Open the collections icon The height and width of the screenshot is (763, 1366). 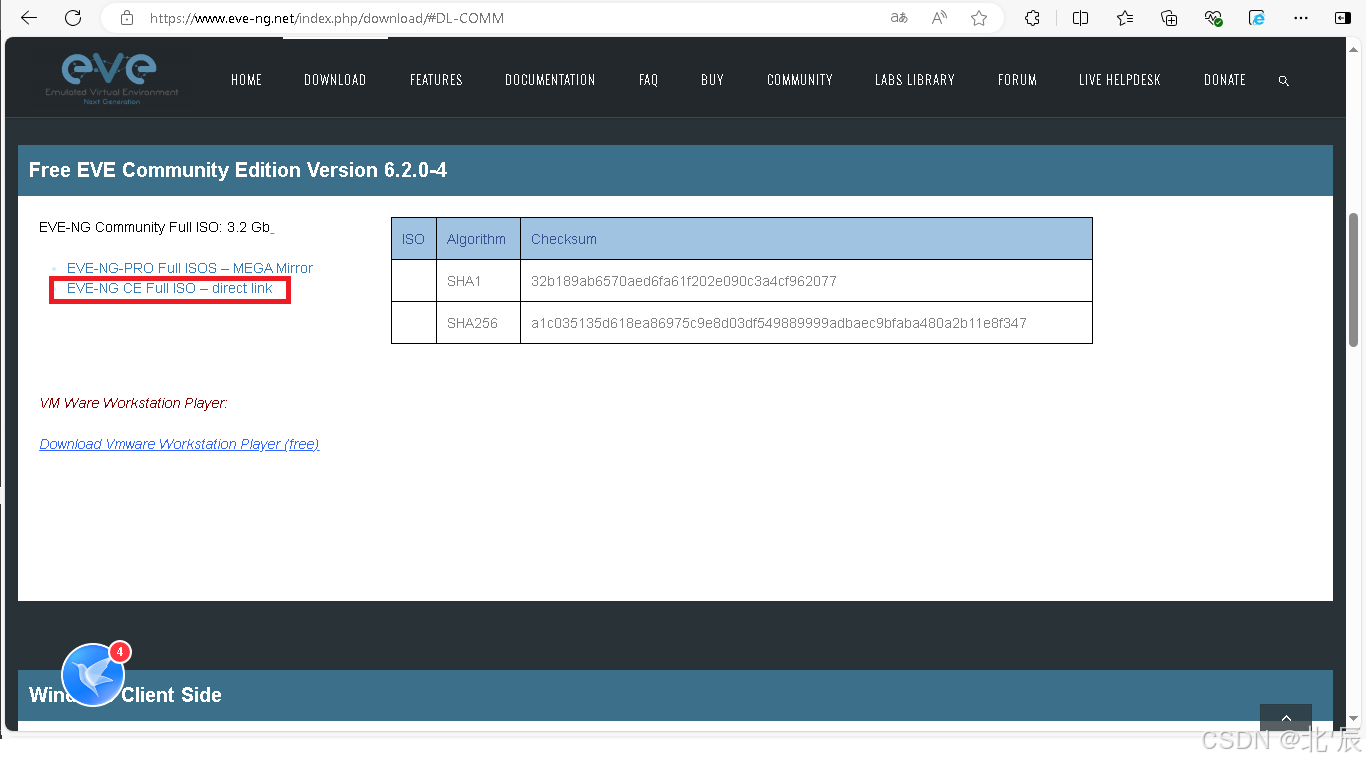point(1169,18)
